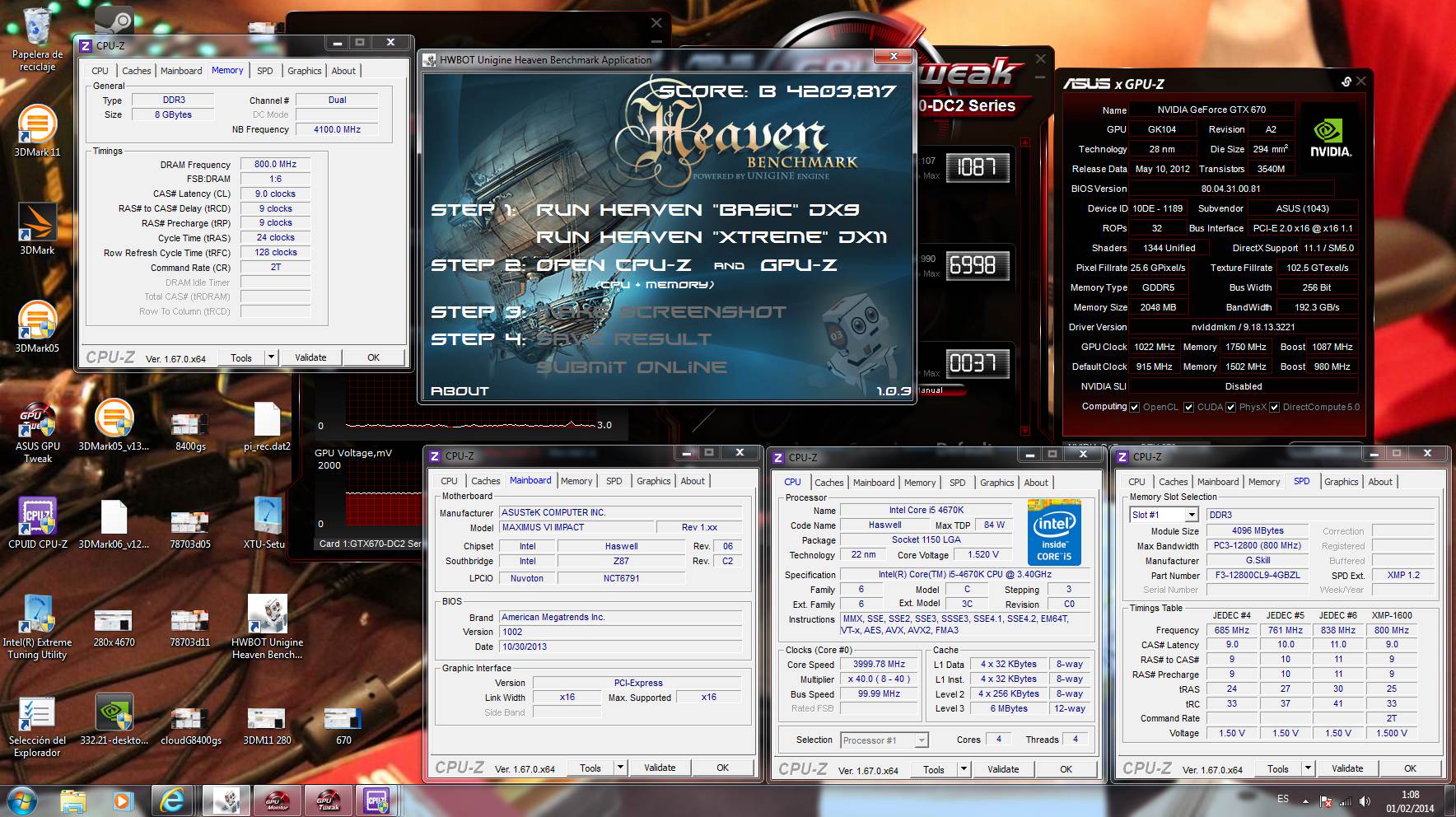1456x817 pixels.
Task: Toggle the DirectCompute 5.0 checkbox
Action: click(x=1275, y=408)
